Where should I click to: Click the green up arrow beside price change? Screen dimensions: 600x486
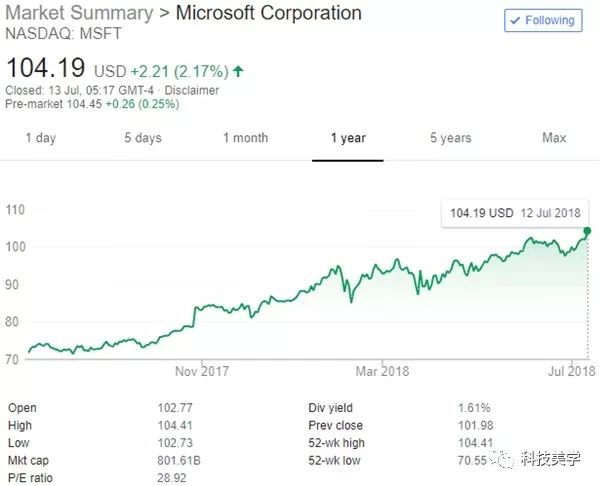[x=238, y=72]
